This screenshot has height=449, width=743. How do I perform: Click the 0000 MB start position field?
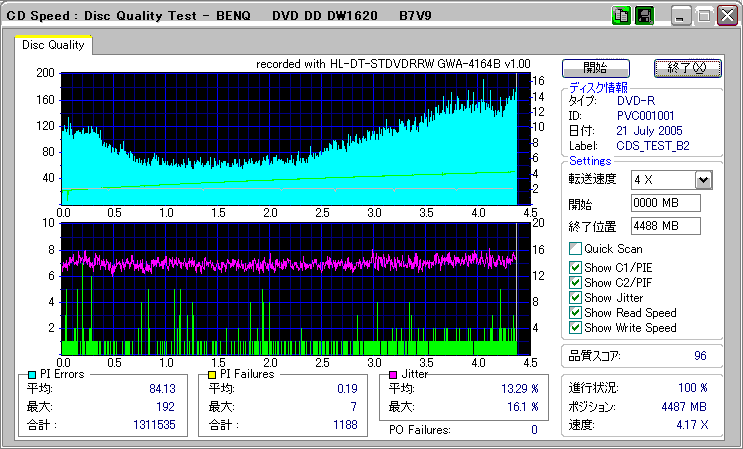click(x=665, y=204)
